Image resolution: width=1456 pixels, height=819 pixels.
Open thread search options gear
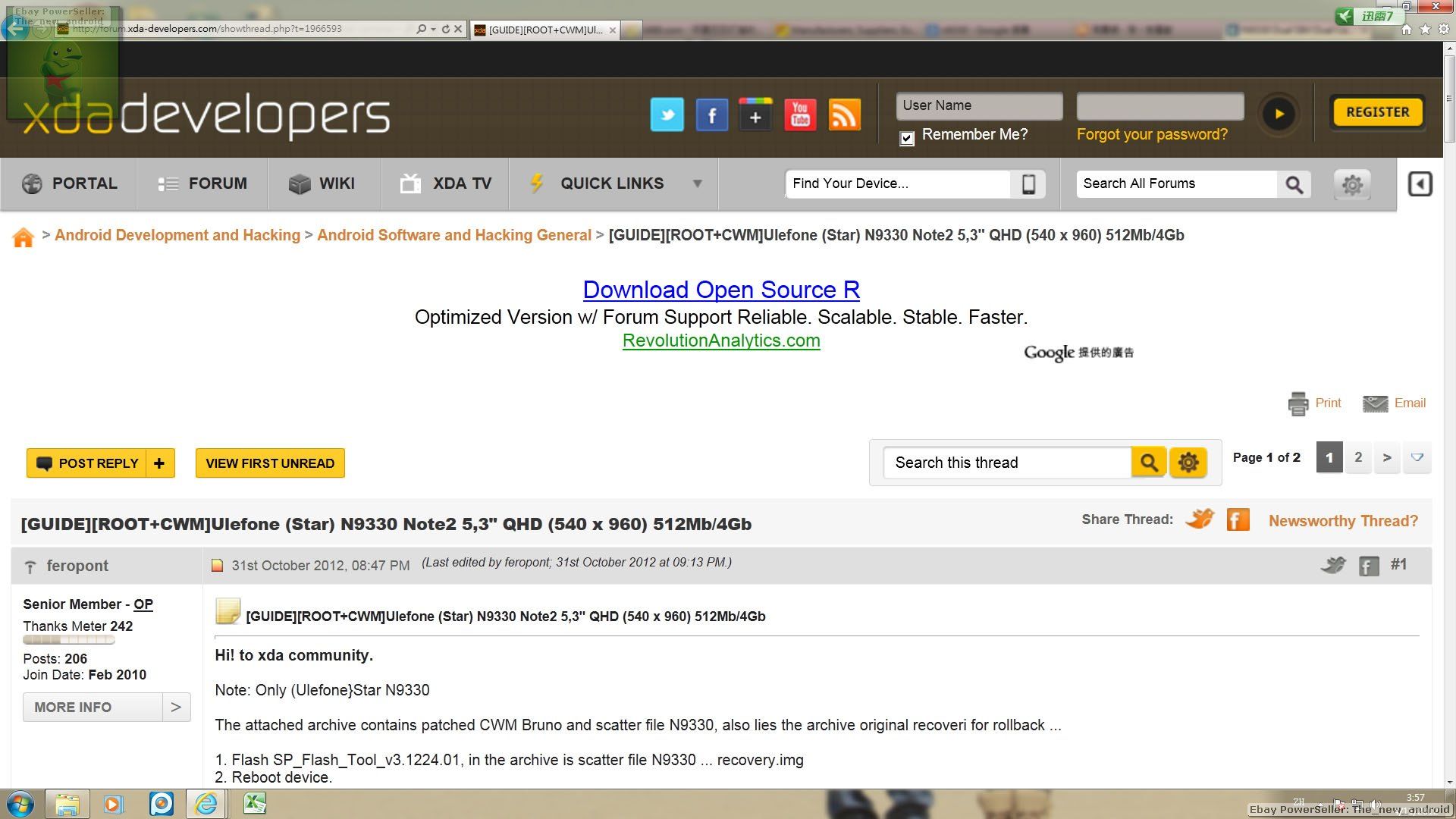click(1188, 463)
